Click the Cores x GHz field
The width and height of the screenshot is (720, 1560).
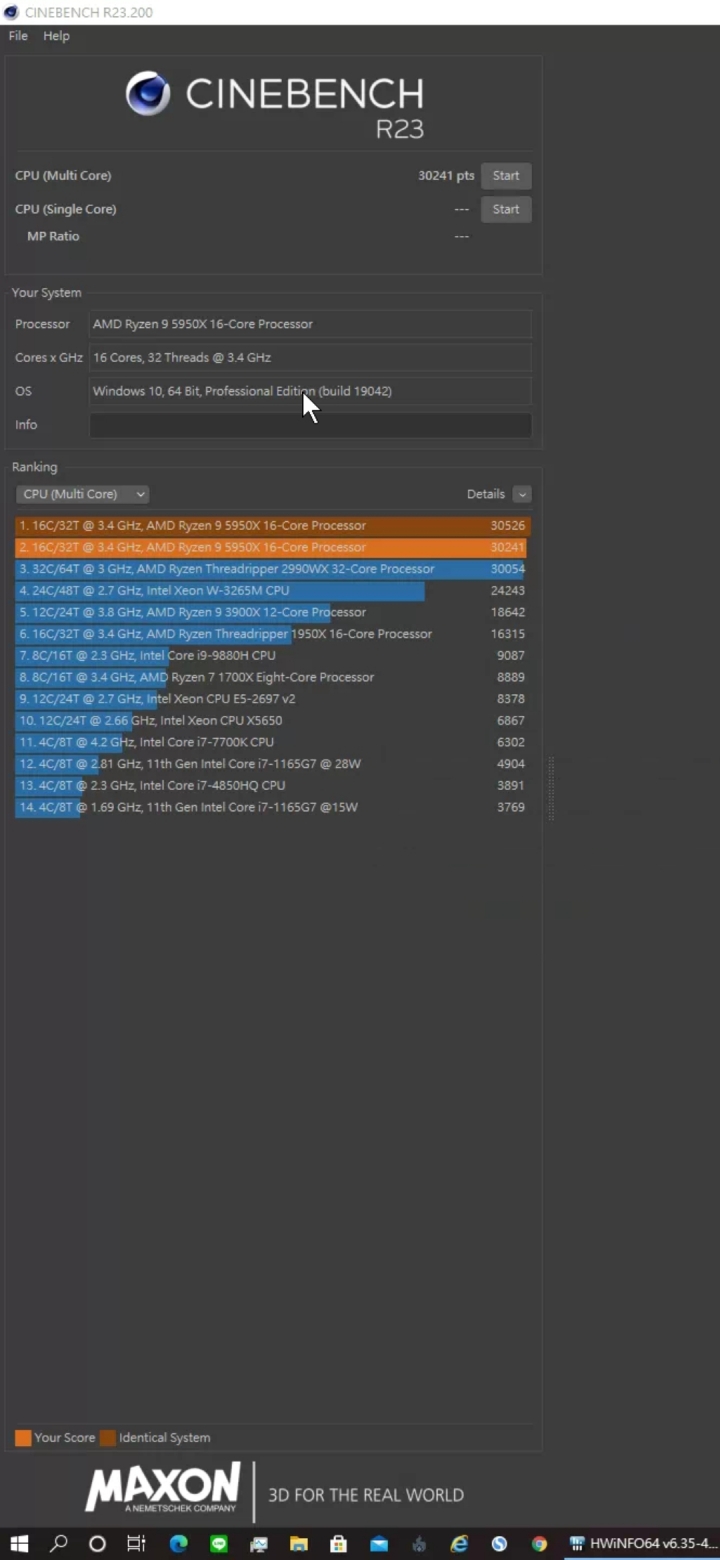point(310,358)
